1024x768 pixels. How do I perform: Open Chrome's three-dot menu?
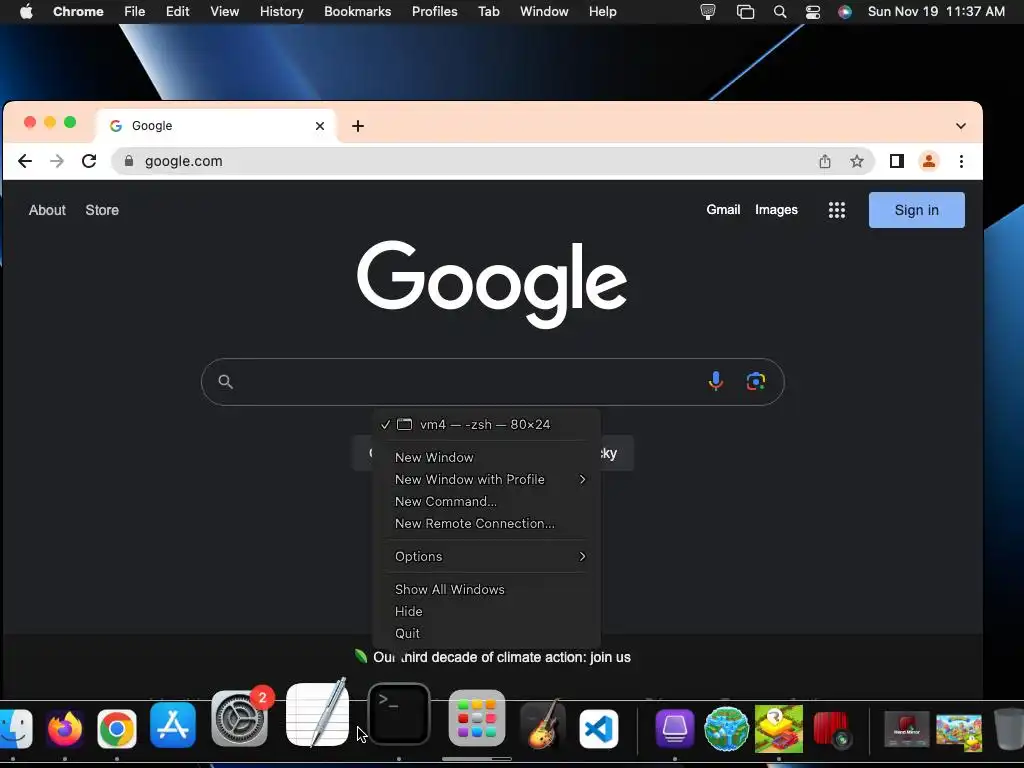pos(961,161)
